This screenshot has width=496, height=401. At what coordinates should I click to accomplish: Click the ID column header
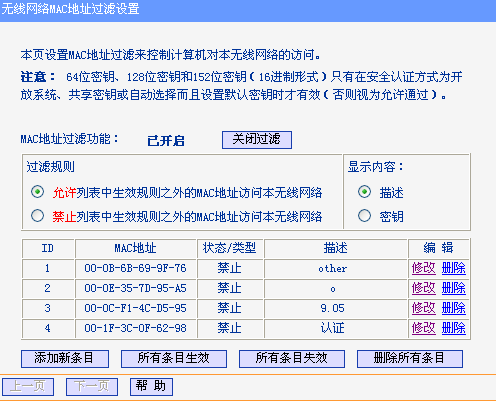tap(47, 248)
